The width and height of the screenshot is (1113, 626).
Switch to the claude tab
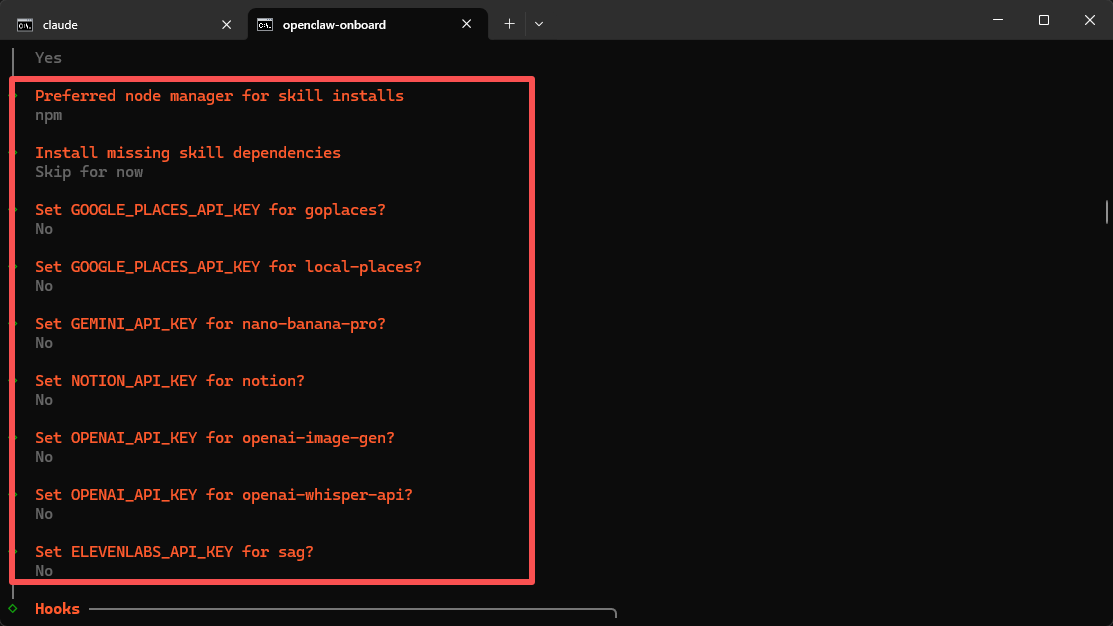[110, 24]
